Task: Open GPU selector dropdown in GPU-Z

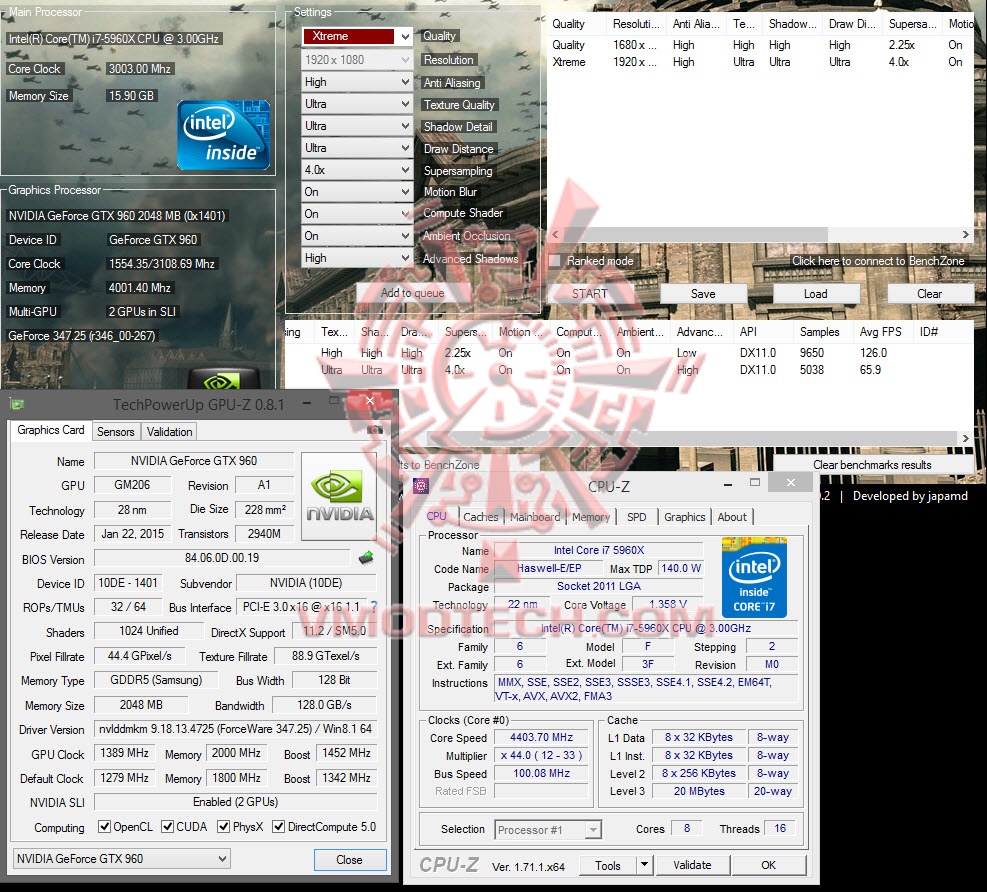Action: pos(121,859)
